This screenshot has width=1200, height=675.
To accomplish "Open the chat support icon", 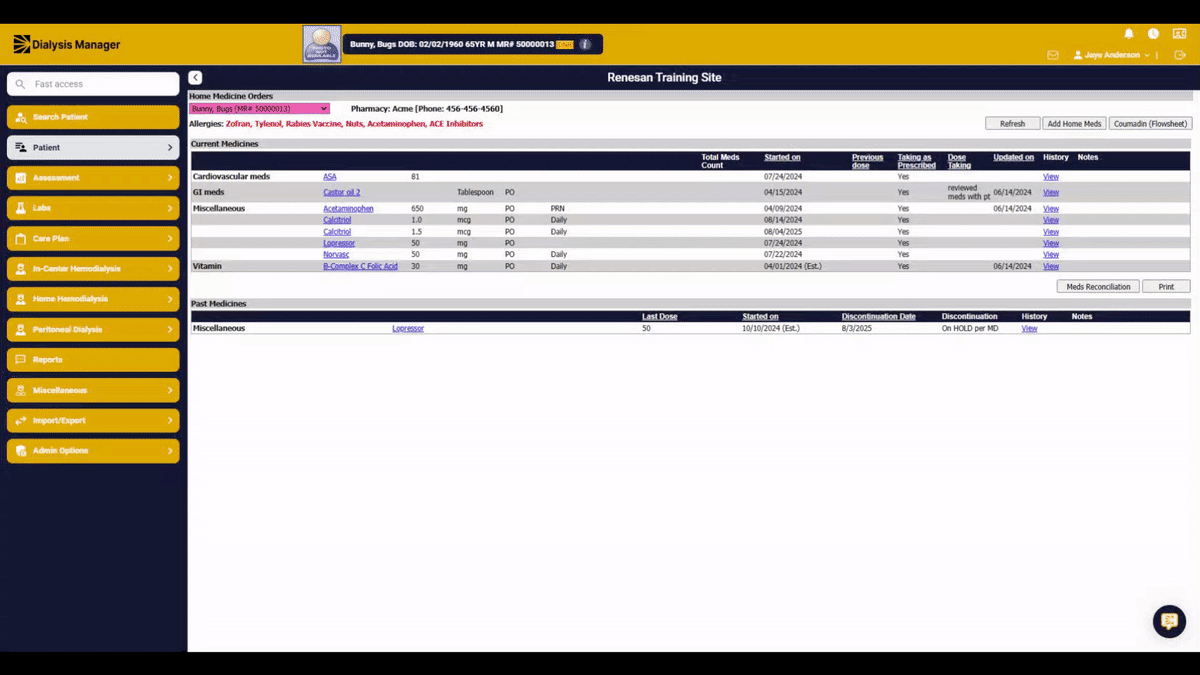I will pos(1169,621).
